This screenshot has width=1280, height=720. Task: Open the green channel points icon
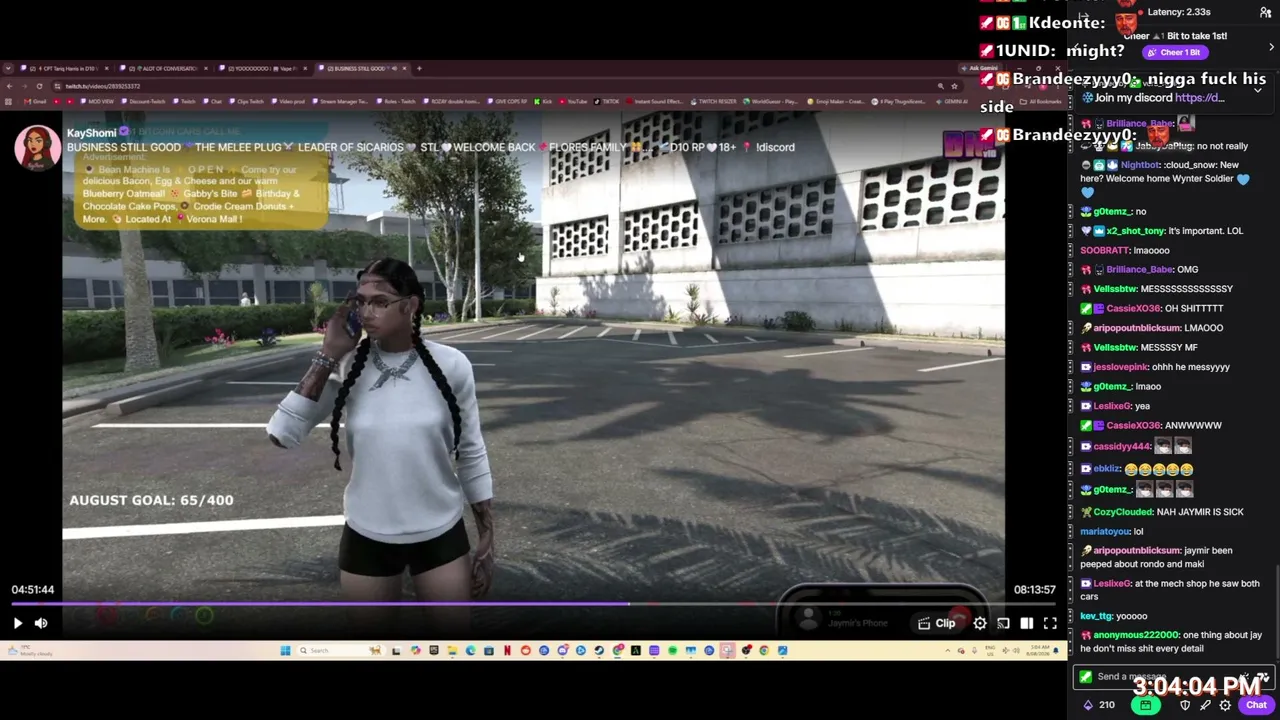coord(1145,705)
